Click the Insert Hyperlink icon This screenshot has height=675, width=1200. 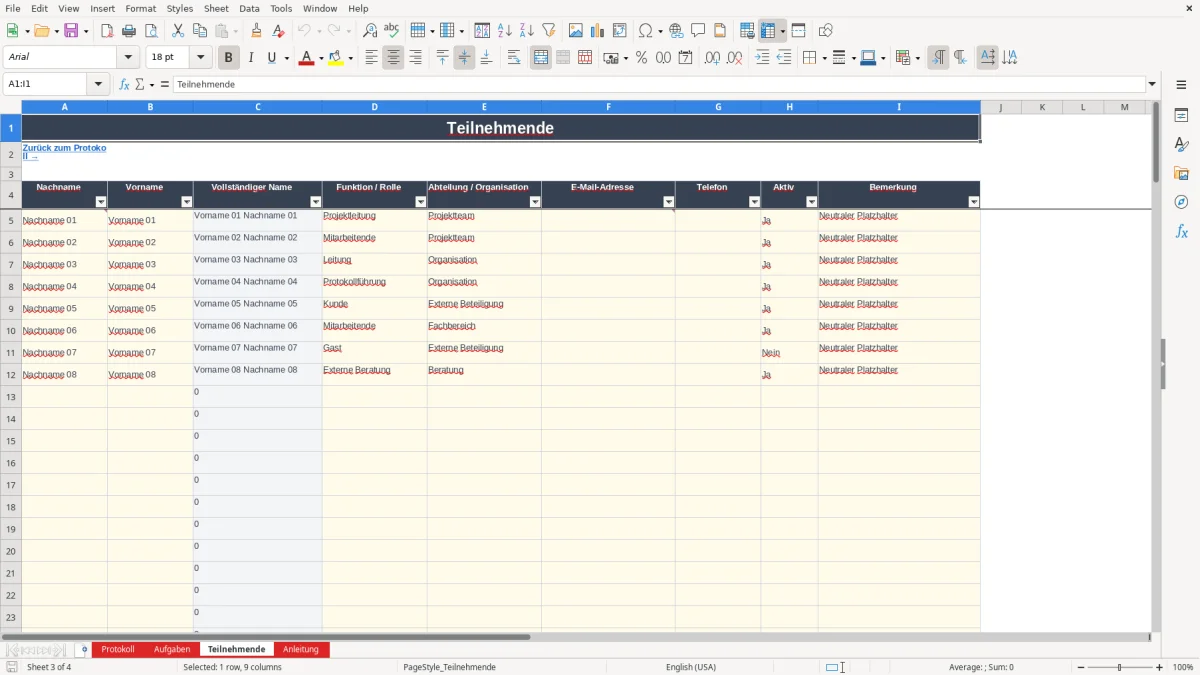click(x=676, y=31)
